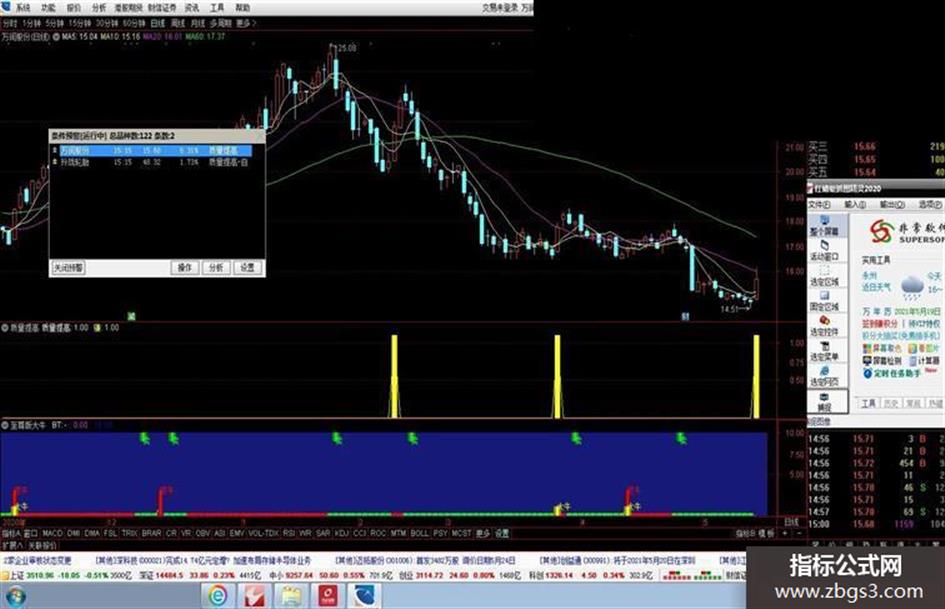Click 关闭预警 button in alert dialog

68,267
